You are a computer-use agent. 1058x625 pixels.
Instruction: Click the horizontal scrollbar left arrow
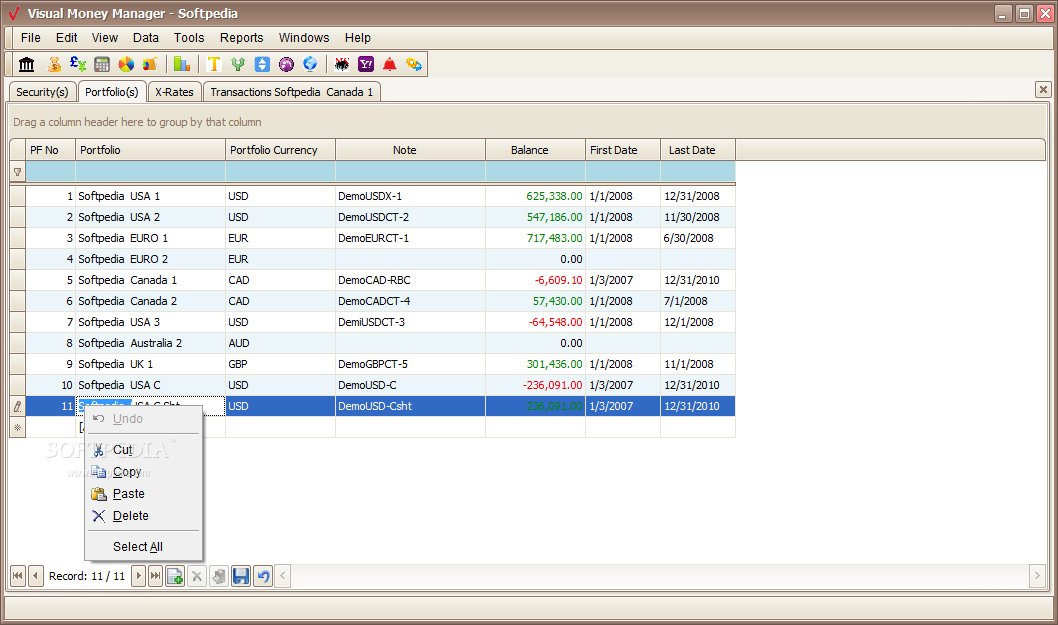(283, 576)
